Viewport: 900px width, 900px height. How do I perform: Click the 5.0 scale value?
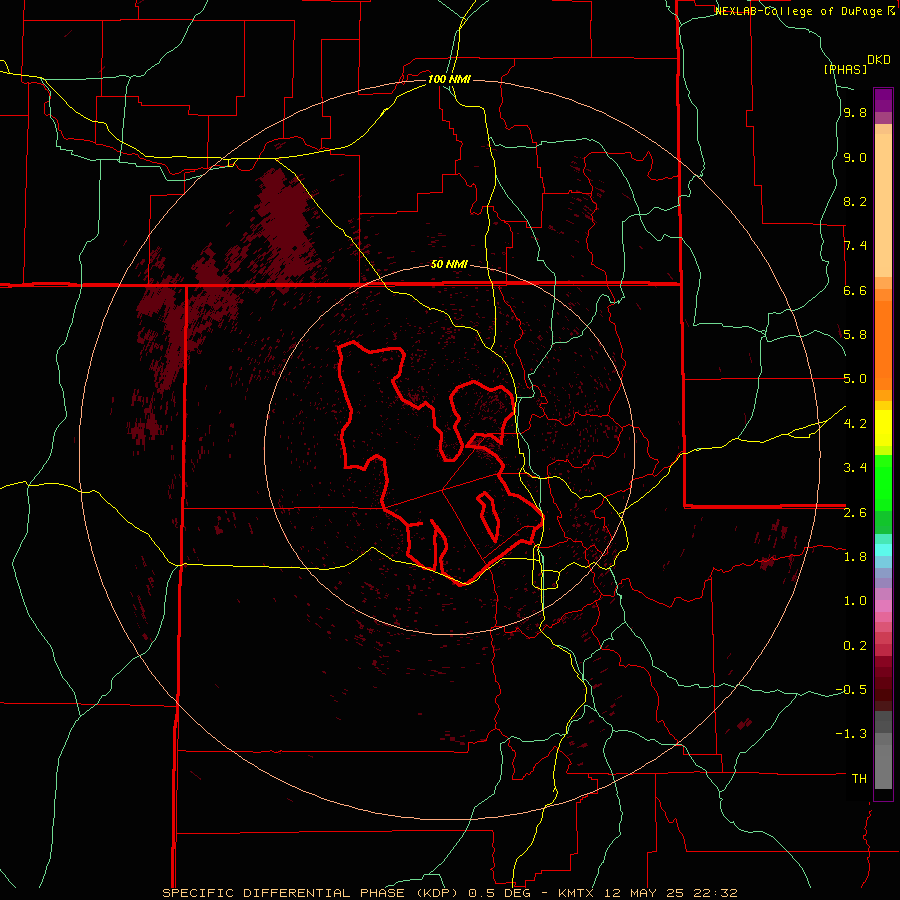coord(855,379)
